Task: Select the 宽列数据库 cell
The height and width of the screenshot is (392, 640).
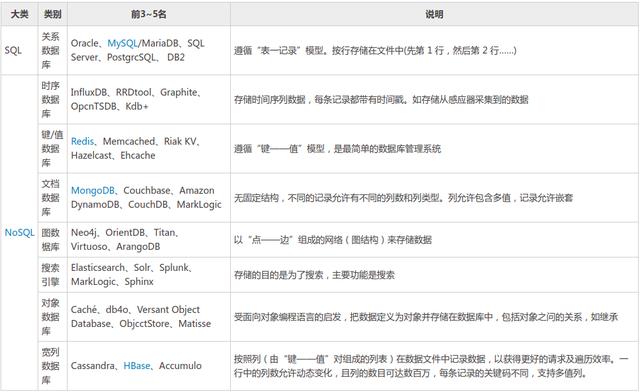Action: point(53,366)
